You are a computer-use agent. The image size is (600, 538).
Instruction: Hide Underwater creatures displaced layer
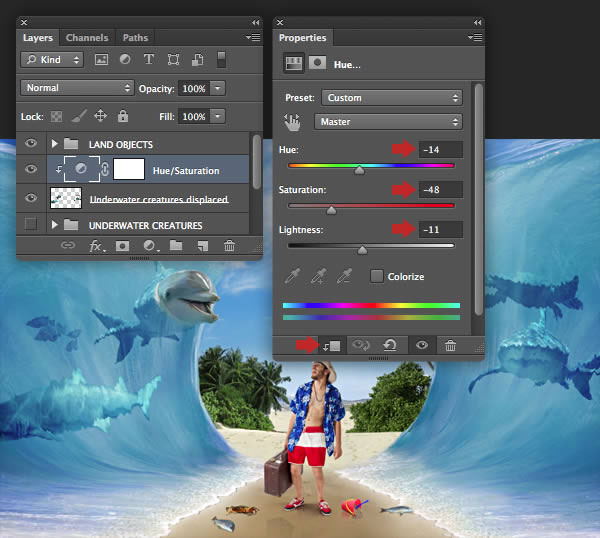(x=31, y=197)
